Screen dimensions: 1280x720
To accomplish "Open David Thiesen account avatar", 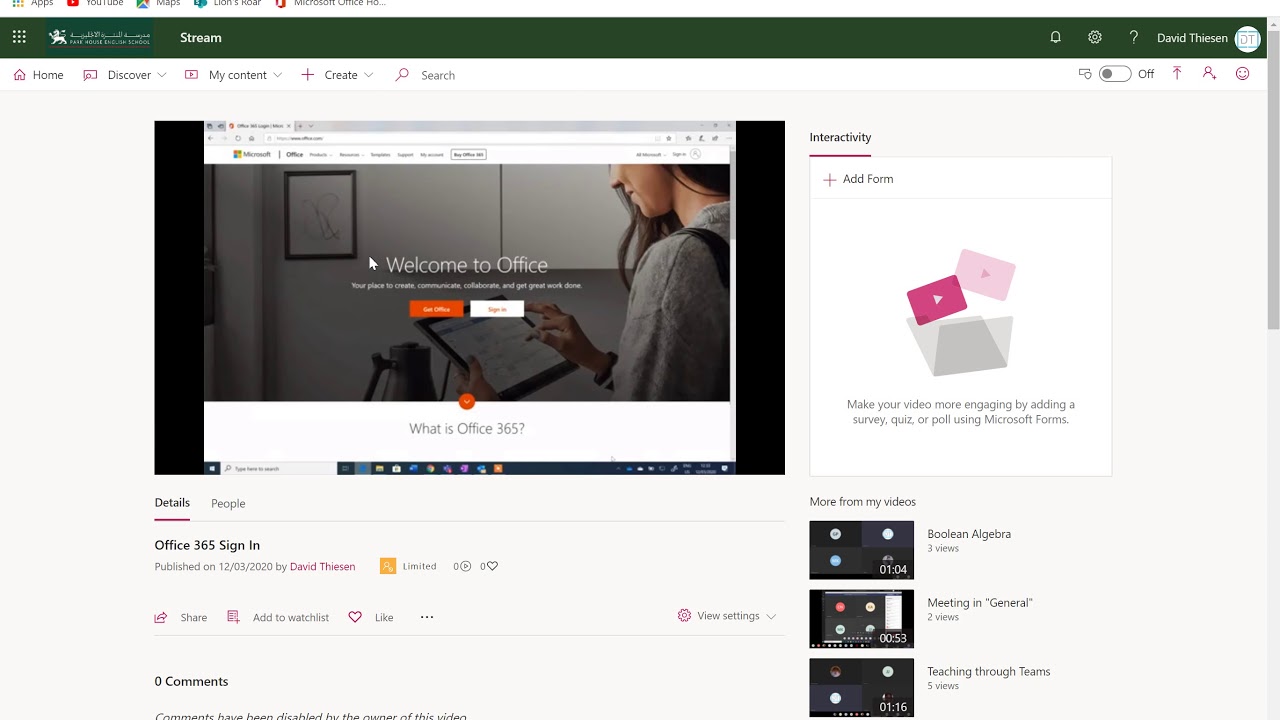I will [1247, 38].
